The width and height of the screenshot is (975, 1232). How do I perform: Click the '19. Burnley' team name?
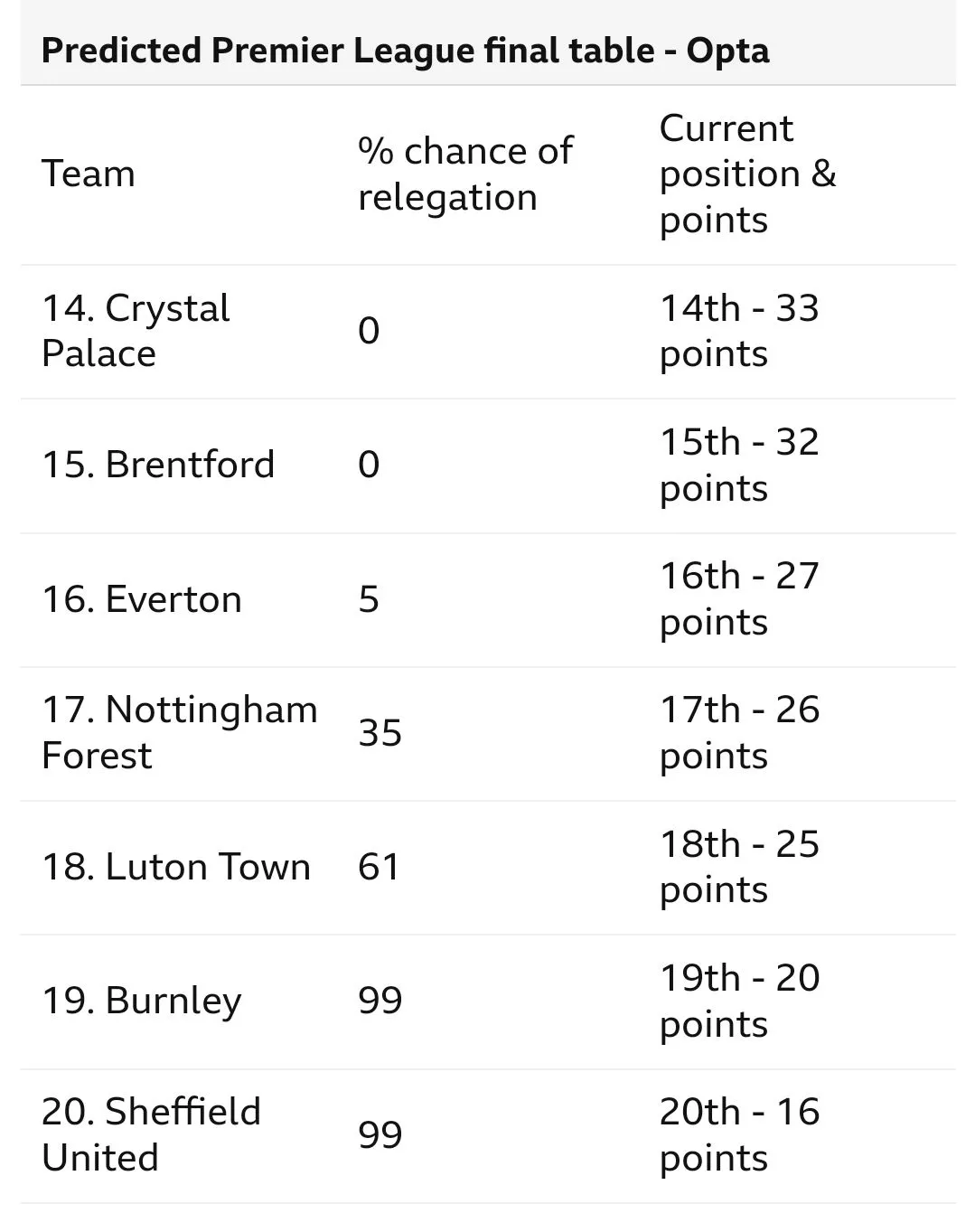point(142,1001)
